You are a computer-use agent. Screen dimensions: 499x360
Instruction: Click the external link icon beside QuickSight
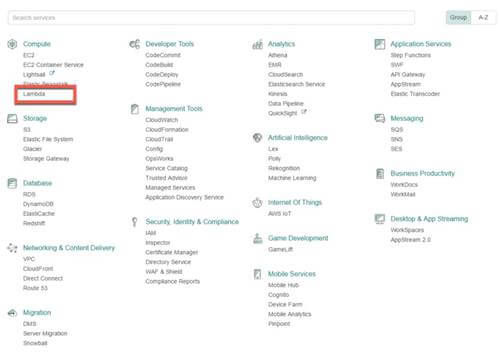304,112
